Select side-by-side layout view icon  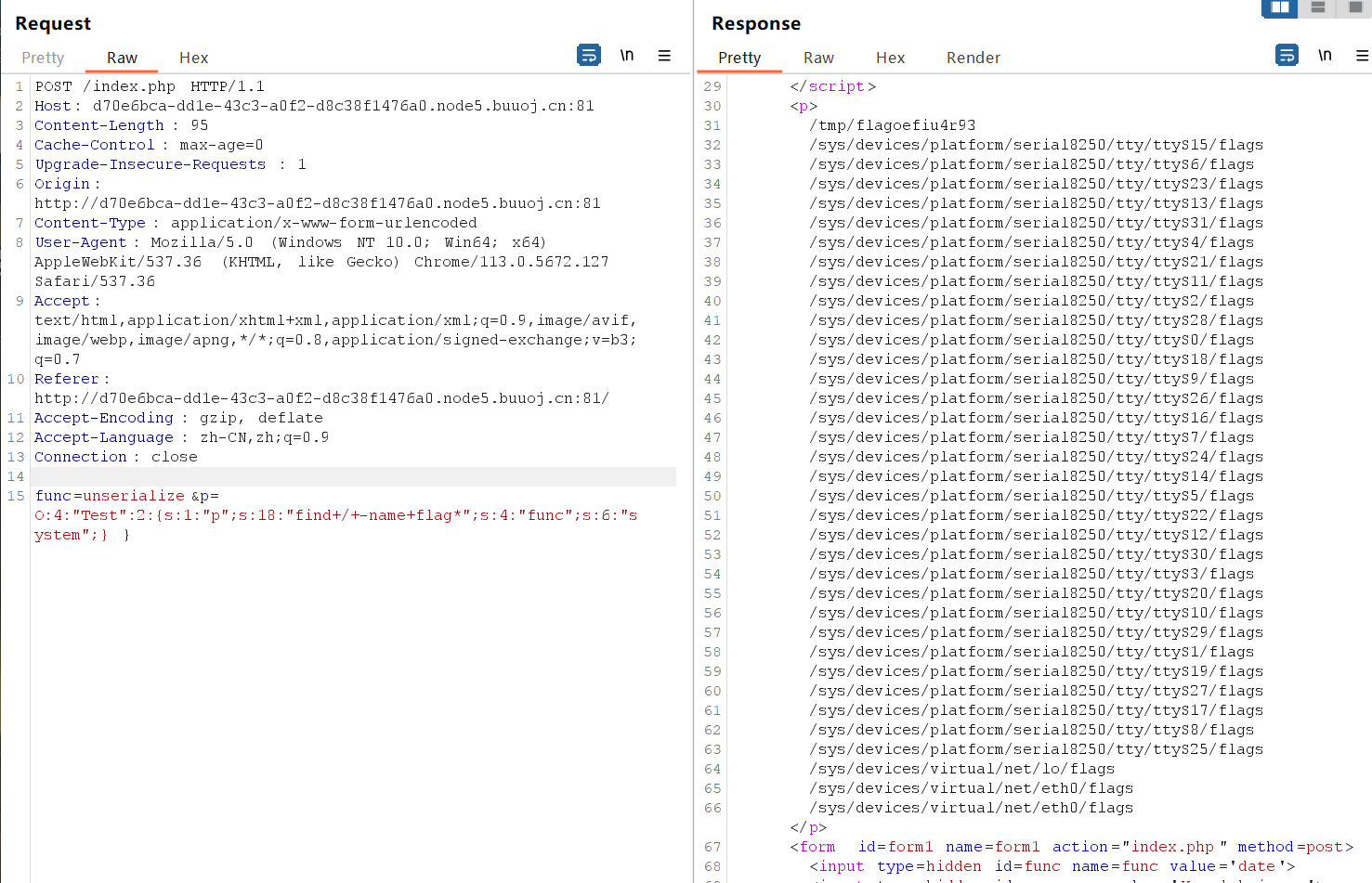(1280, 7)
